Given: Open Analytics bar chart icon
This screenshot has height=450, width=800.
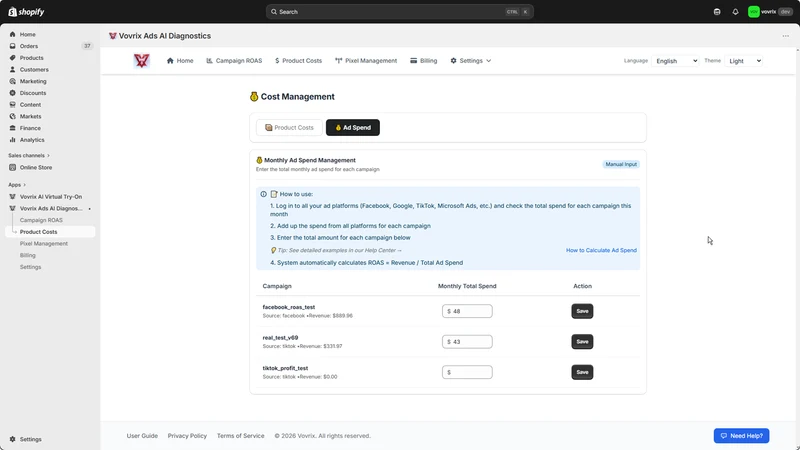Looking at the screenshot, I should point(12,140).
